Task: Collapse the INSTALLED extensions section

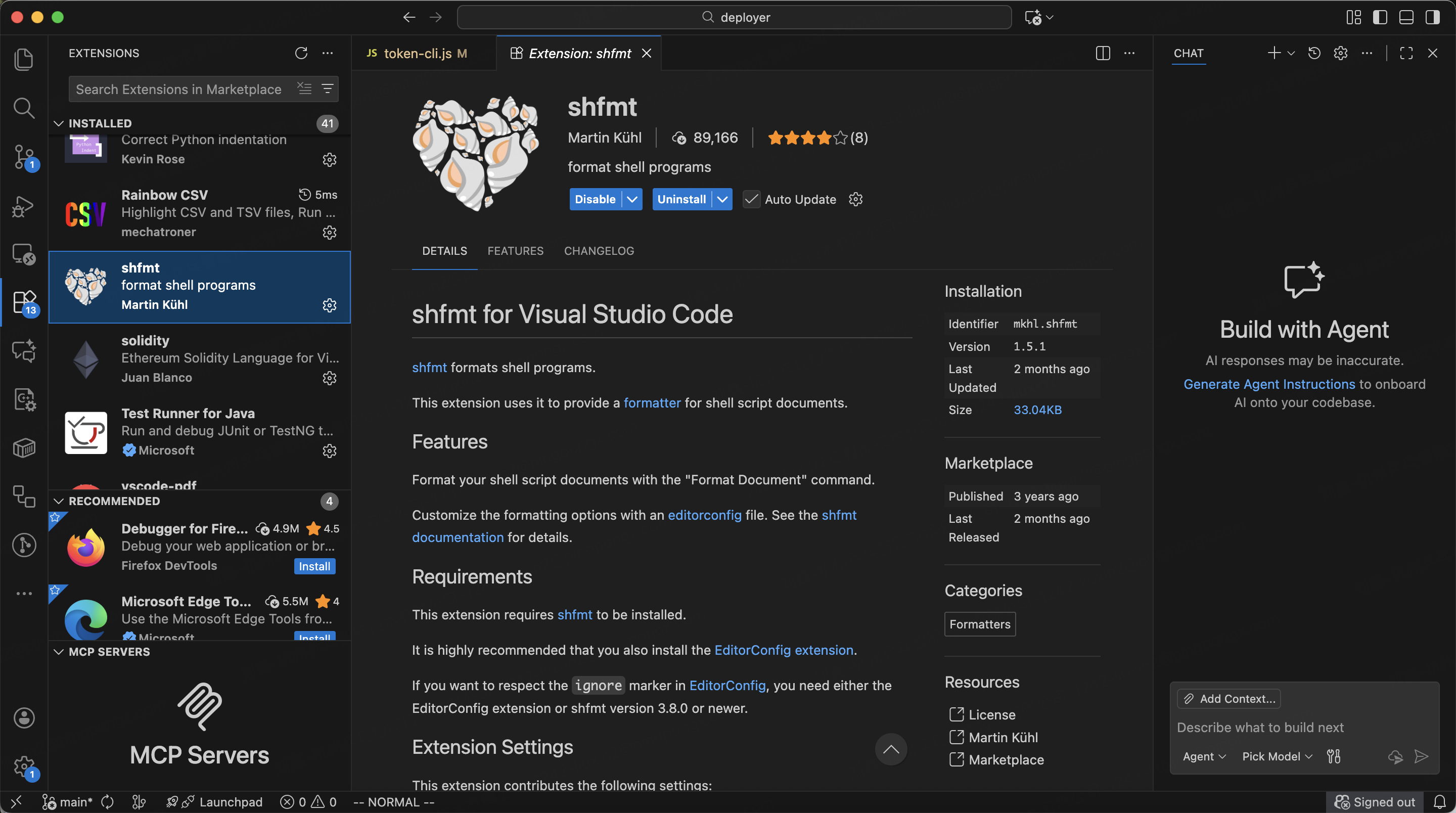Action: point(59,123)
